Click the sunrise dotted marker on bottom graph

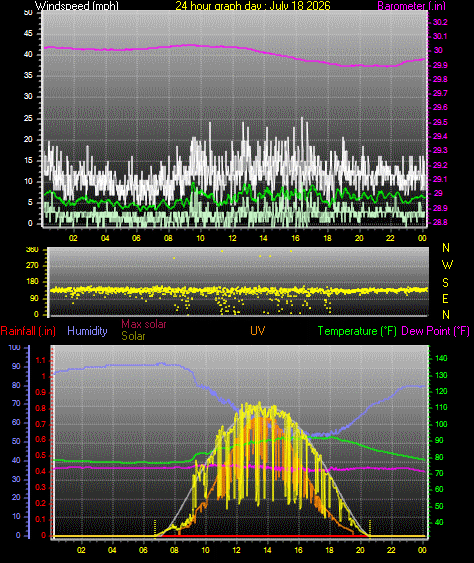155,528
